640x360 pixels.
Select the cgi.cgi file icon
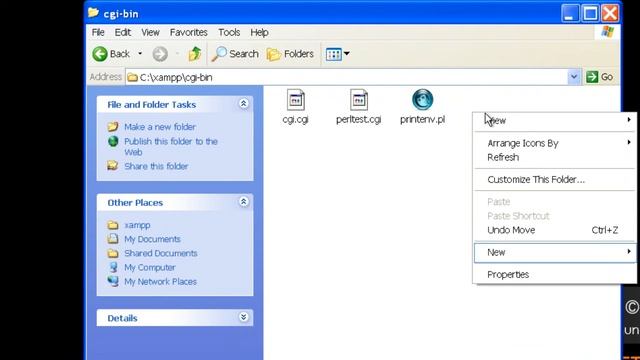[x=296, y=100]
